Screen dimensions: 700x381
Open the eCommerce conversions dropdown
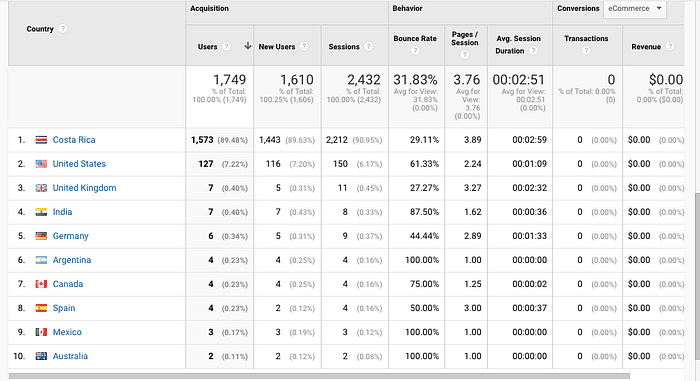[x=635, y=9]
